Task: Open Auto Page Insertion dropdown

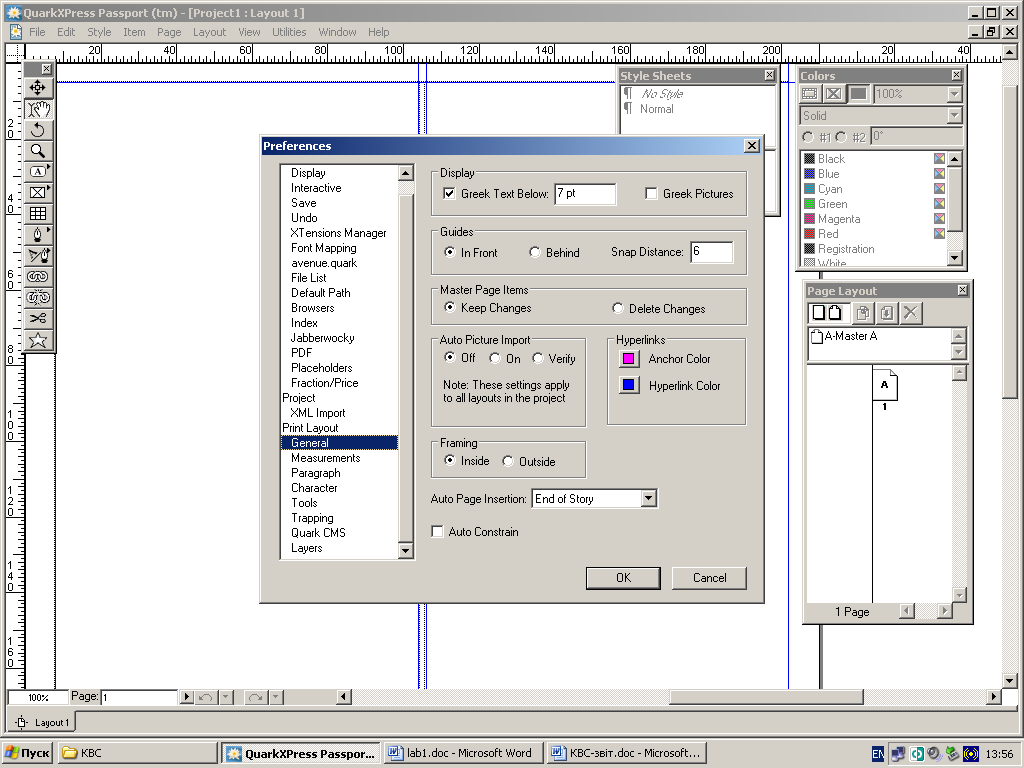Action: pos(648,498)
